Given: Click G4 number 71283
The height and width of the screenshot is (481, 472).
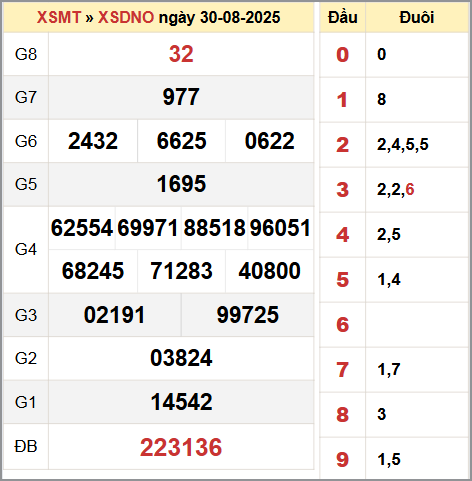Looking at the screenshot, I should coord(181,271).
